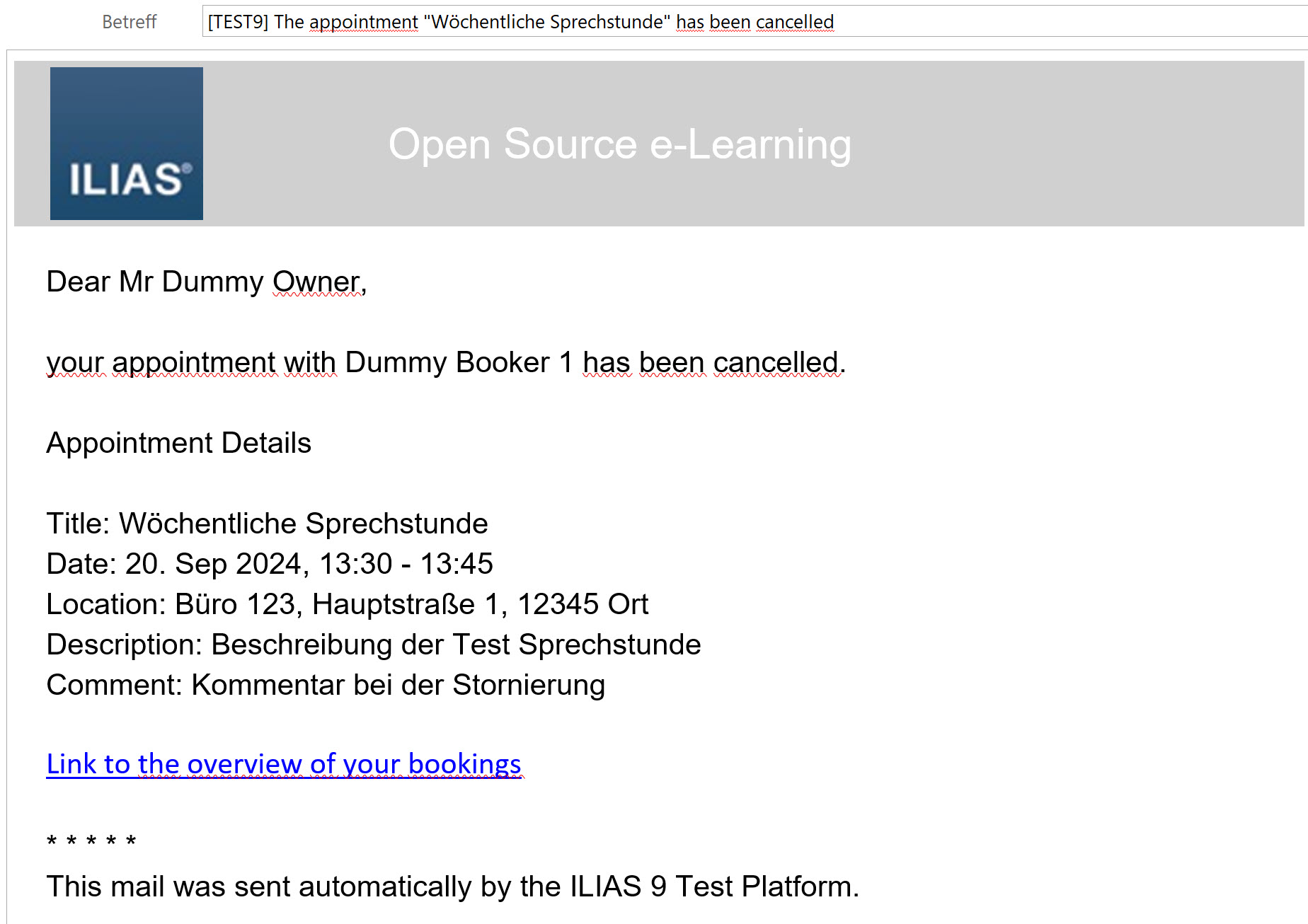Open the overview of your bookings link
Screen dimensions: 1308x924
tap(283, 764)
